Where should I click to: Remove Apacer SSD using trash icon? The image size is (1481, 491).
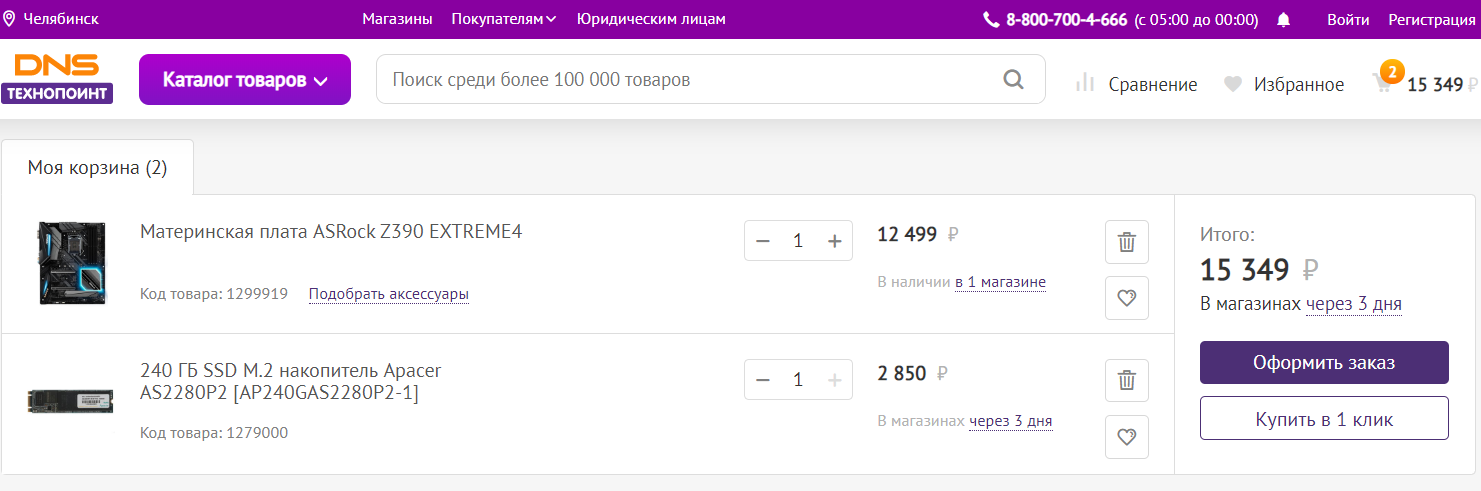[1127, 380]
